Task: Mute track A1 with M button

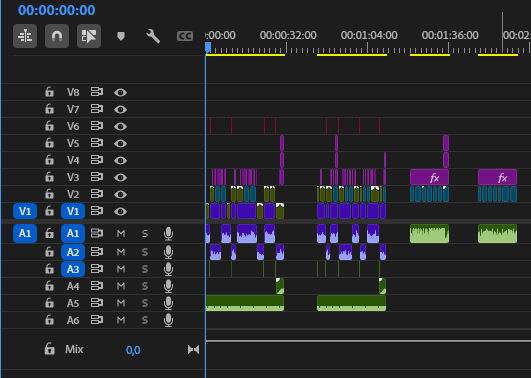Action: pyautogui.click(x=121, y=233)
